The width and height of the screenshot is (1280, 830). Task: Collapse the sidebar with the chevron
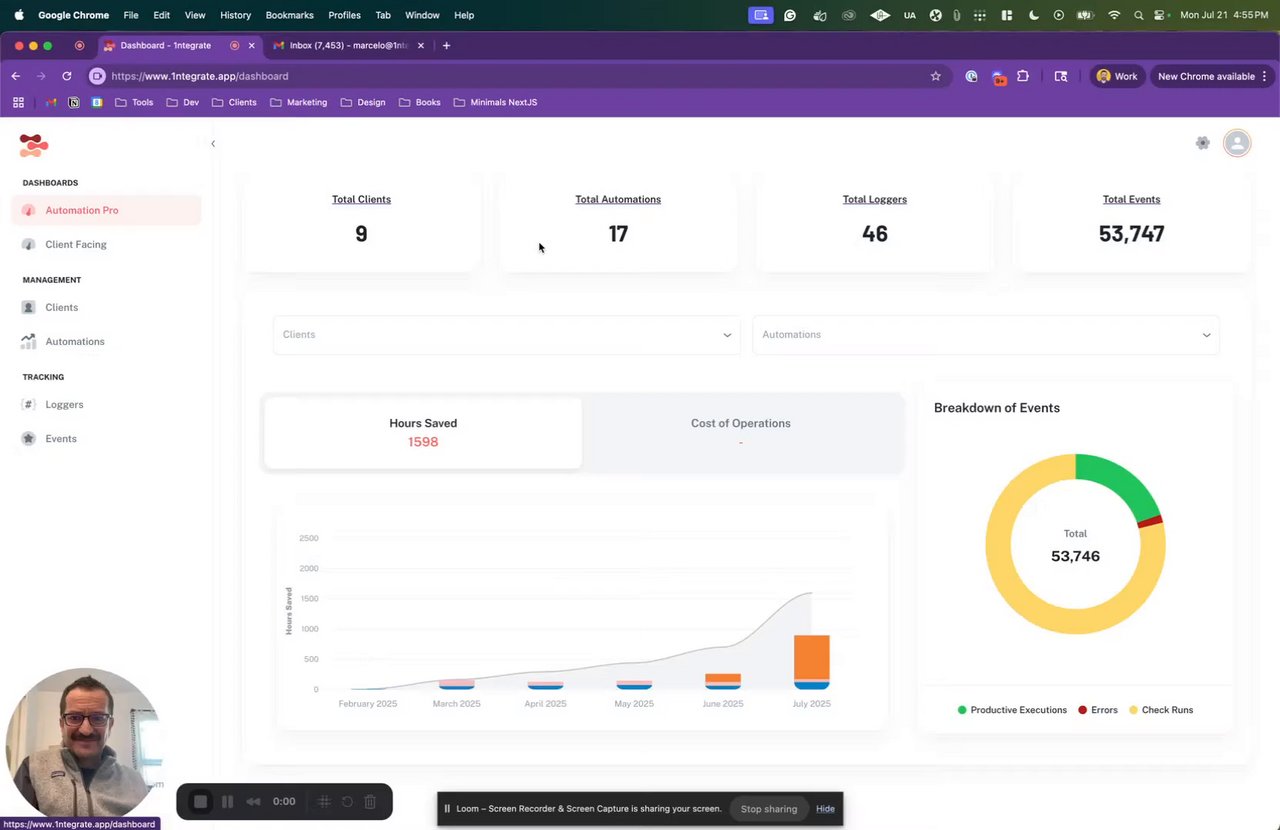coord(213,144)
